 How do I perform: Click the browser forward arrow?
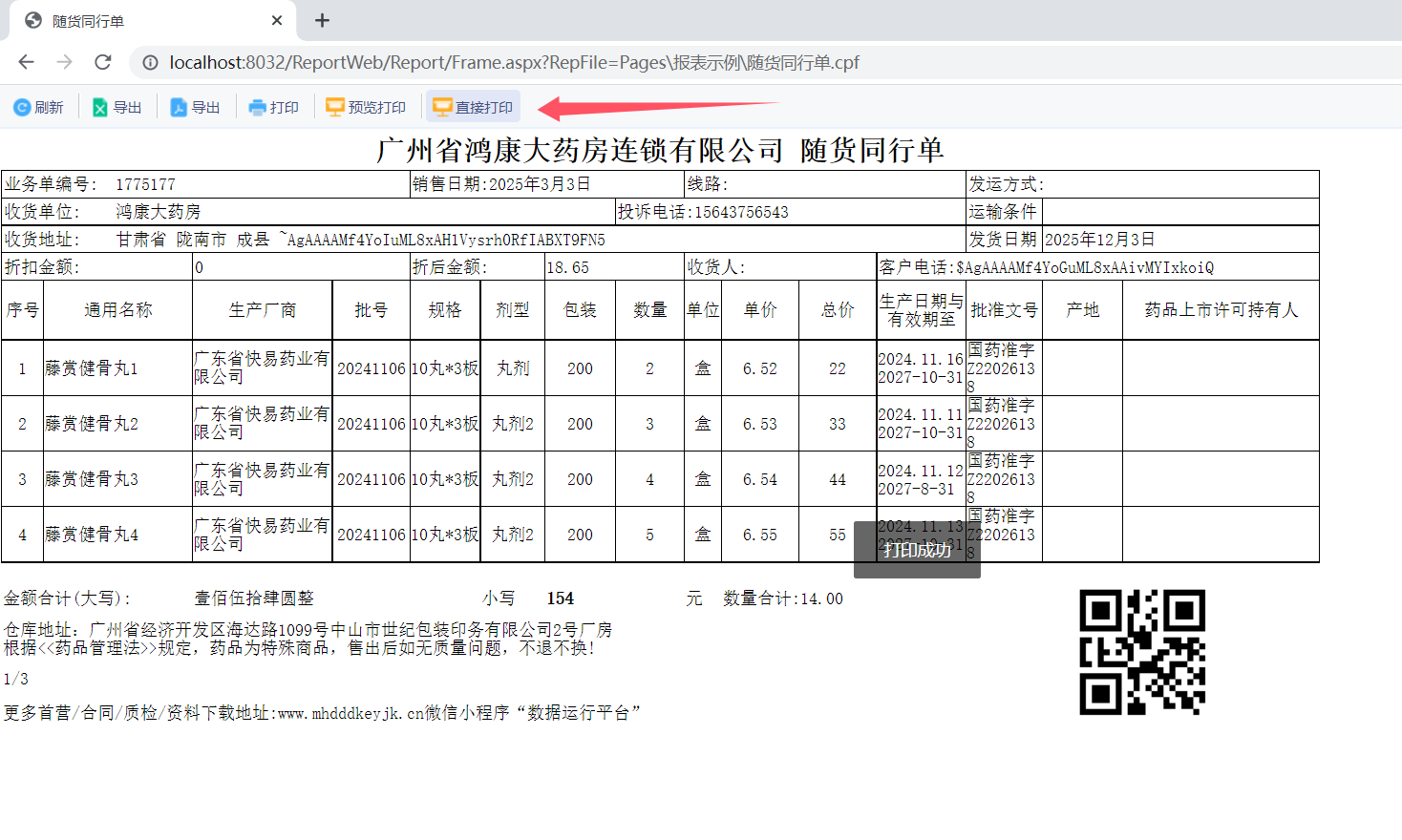pos(64,62)
